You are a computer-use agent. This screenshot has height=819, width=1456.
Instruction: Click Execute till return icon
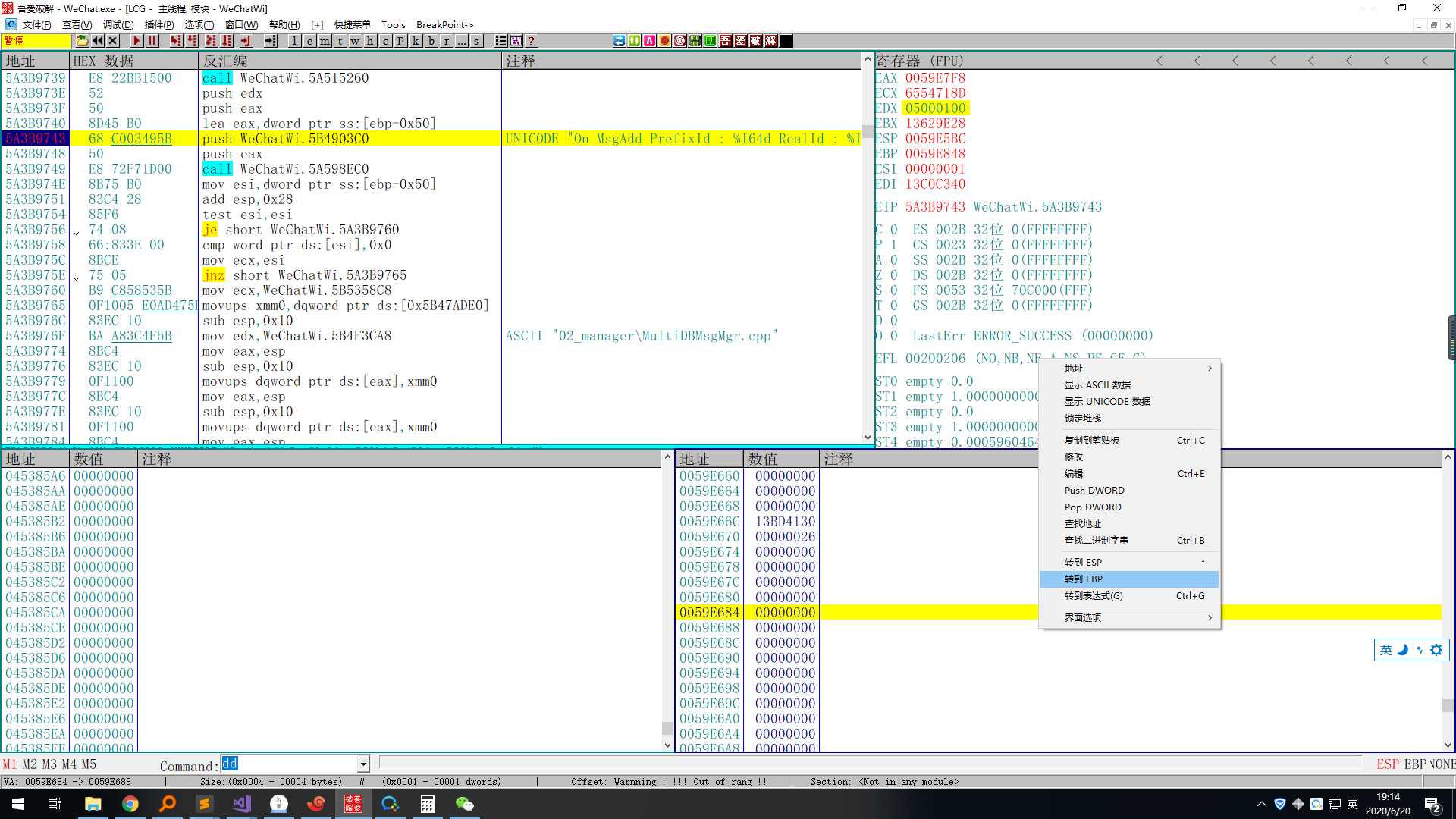(x=246, y=41)
